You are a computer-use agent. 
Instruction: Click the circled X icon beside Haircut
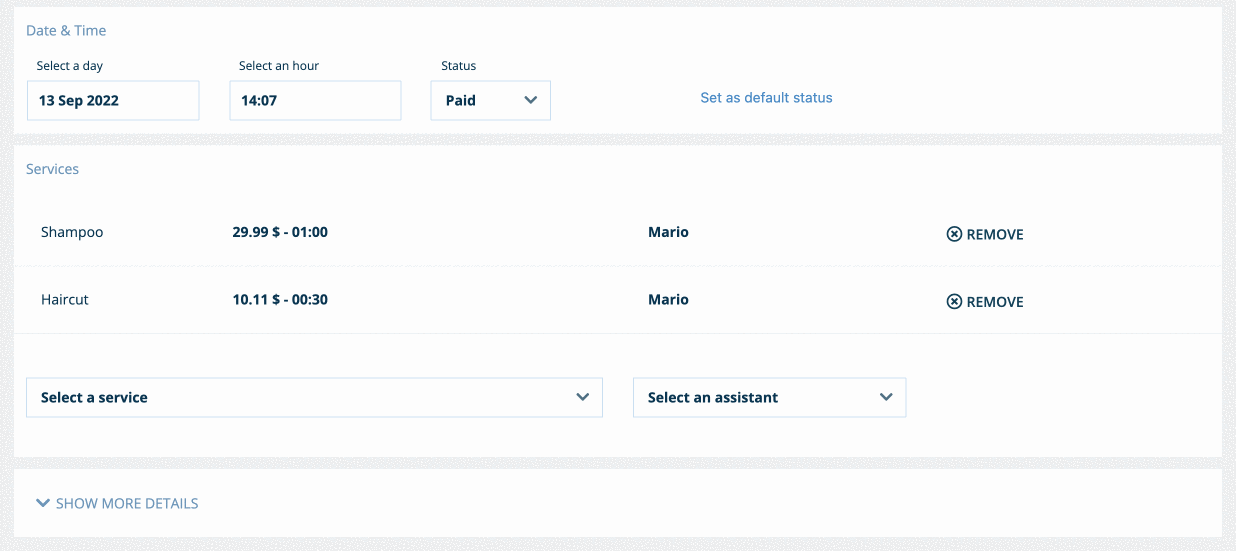tap(954, 302)
